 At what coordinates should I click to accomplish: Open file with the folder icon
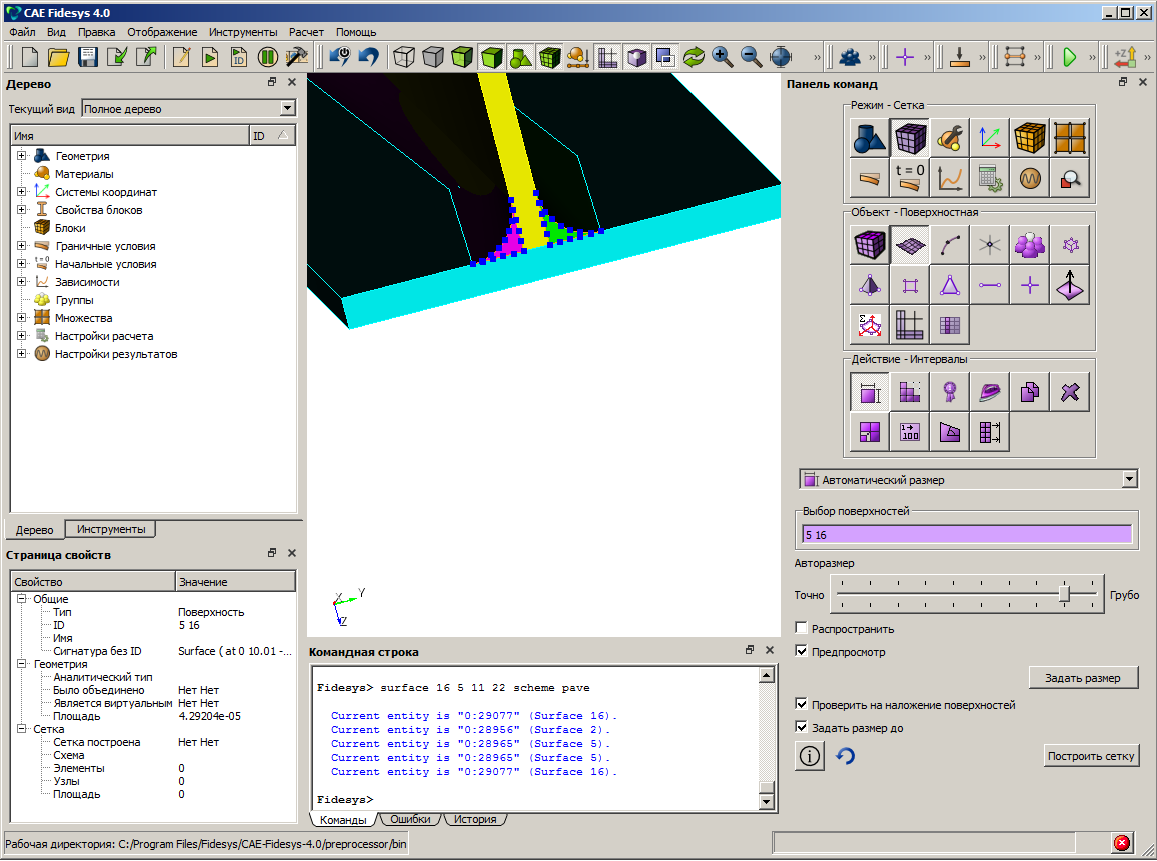point(58,57)
